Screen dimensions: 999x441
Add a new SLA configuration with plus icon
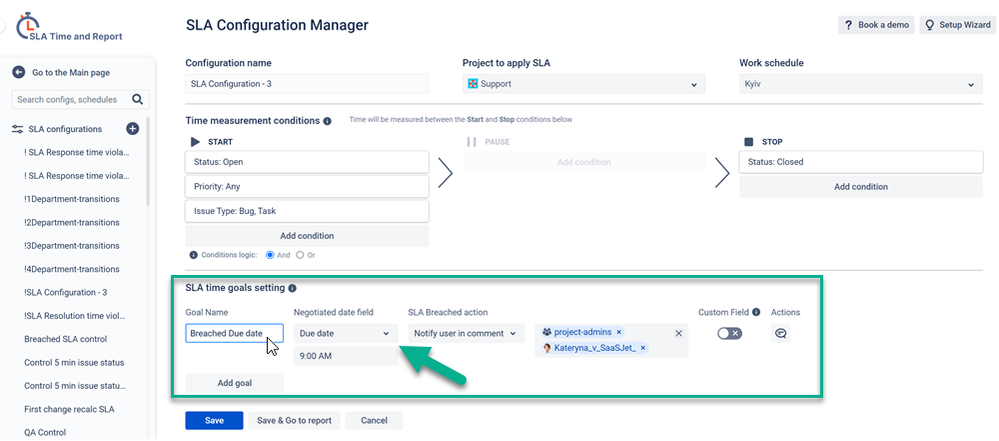(x=133, y=129)
